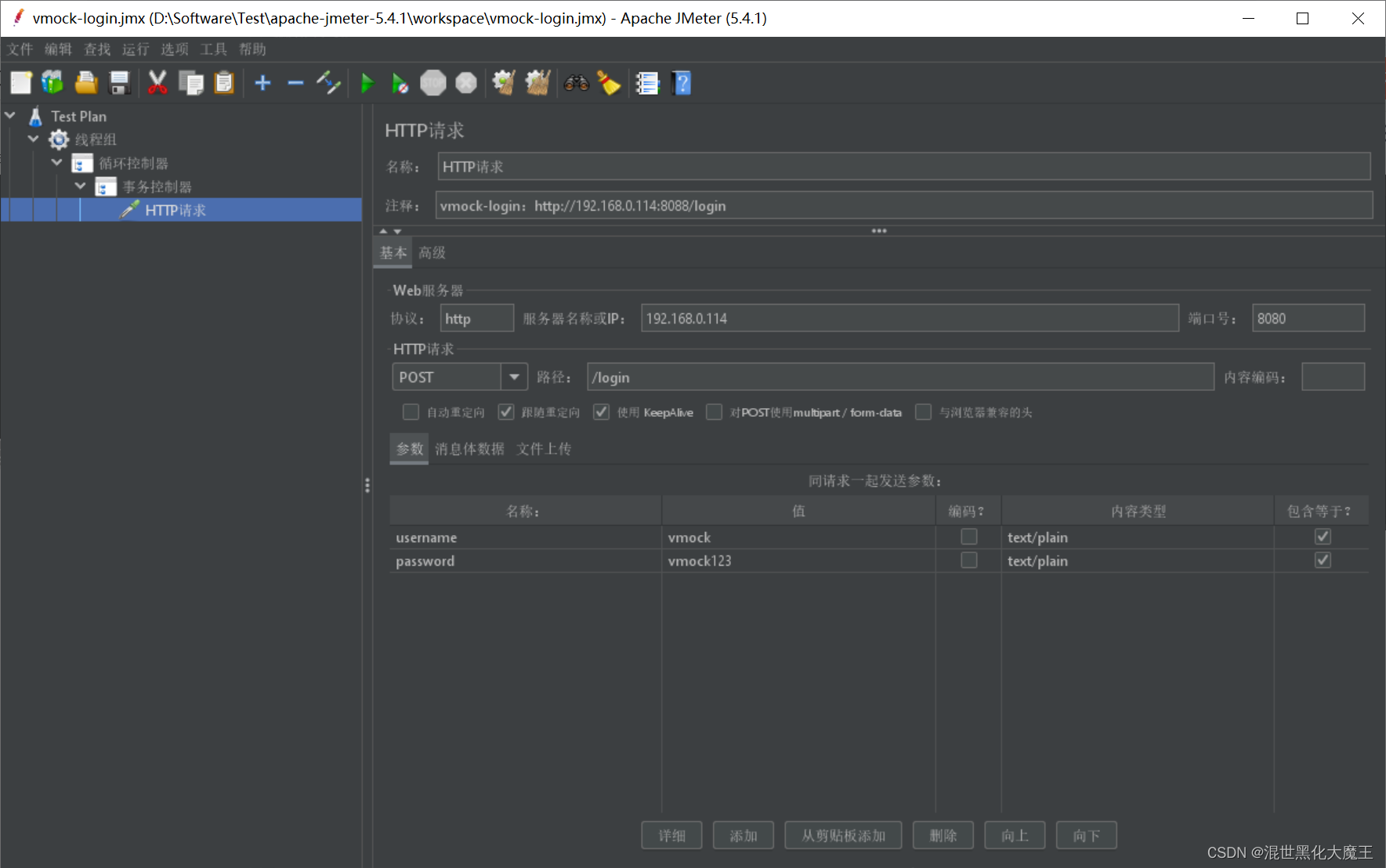The height and width of the screenshot is (868, 1386).
Task: Open the 工具 menu
Action: tap(213, 49)
